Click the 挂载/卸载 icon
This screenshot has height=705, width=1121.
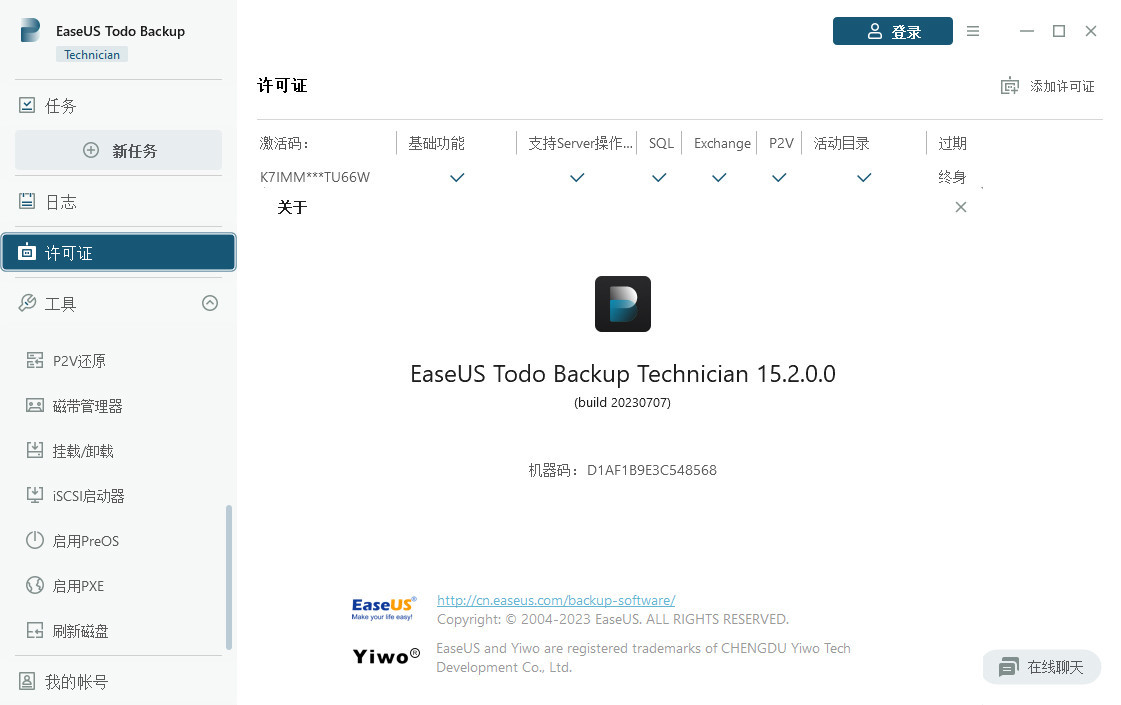click(x=34, y=450)
